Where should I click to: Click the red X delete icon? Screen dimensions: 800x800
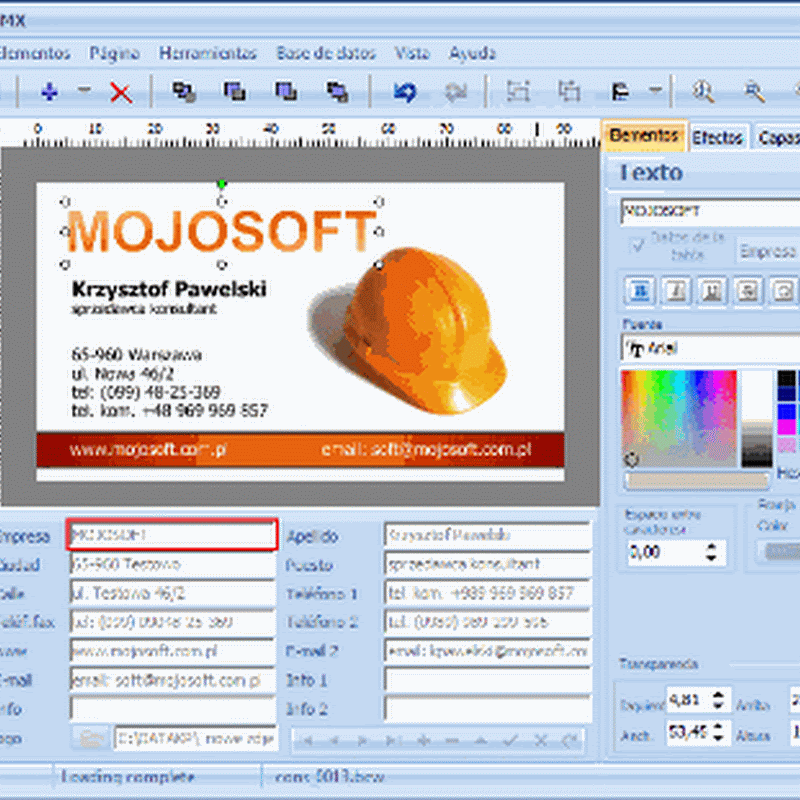click(121, 92)
